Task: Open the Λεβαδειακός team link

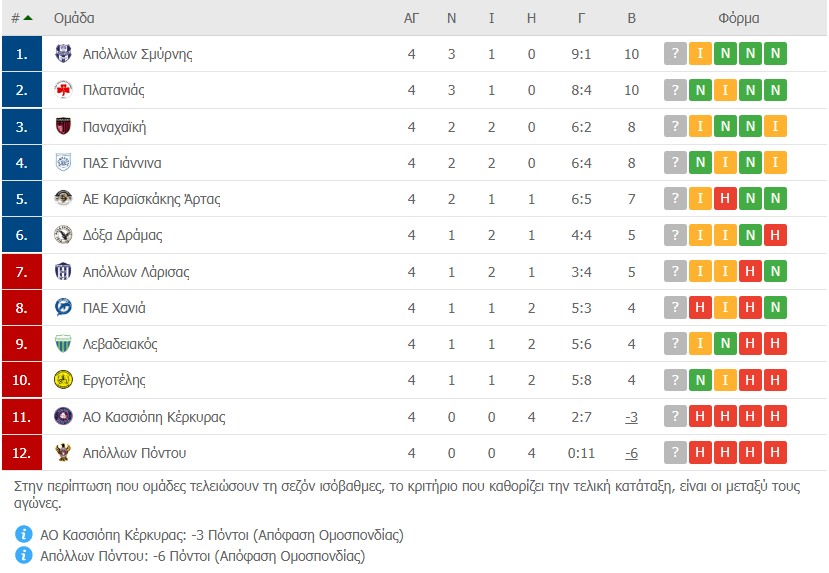Action: tap(120, 344)
